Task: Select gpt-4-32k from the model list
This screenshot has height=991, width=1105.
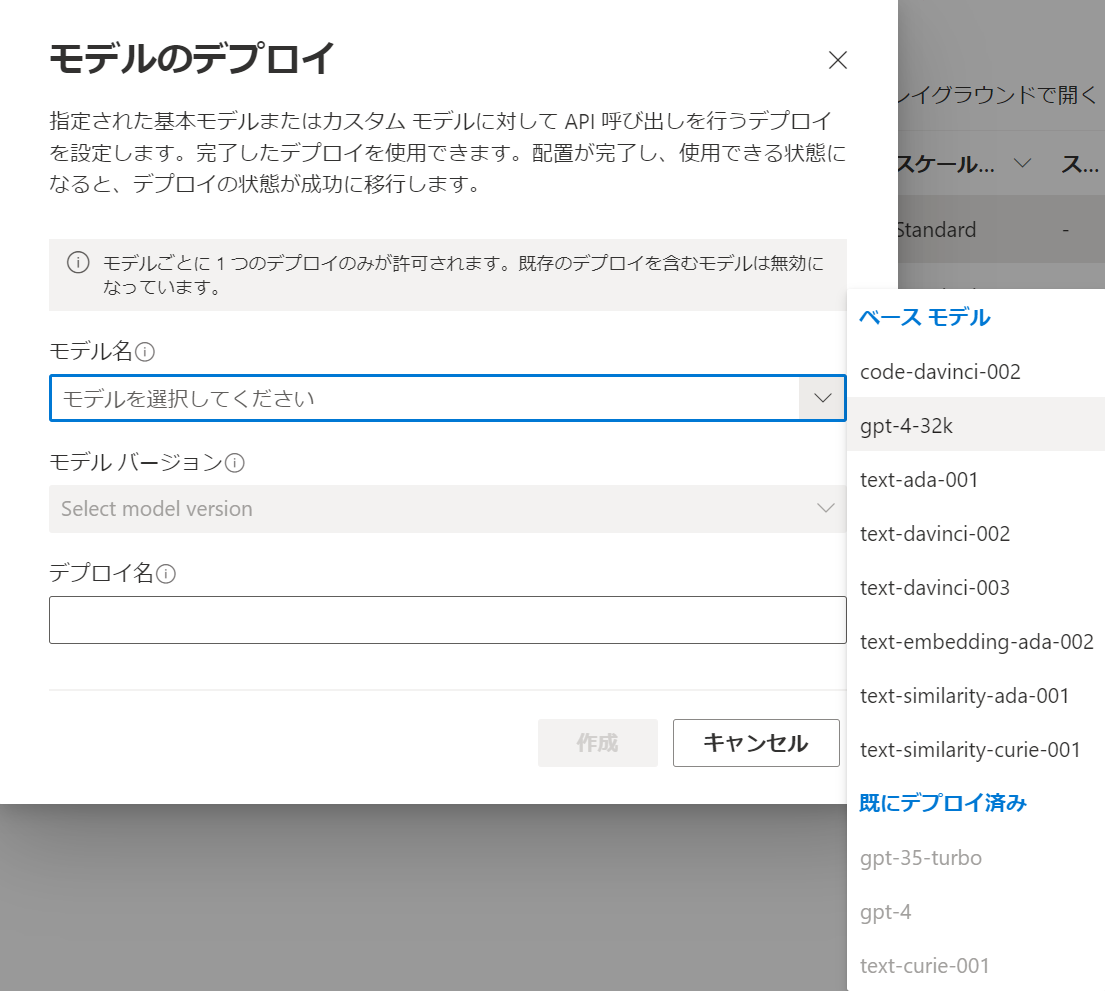Action: [x=975, y=425]
